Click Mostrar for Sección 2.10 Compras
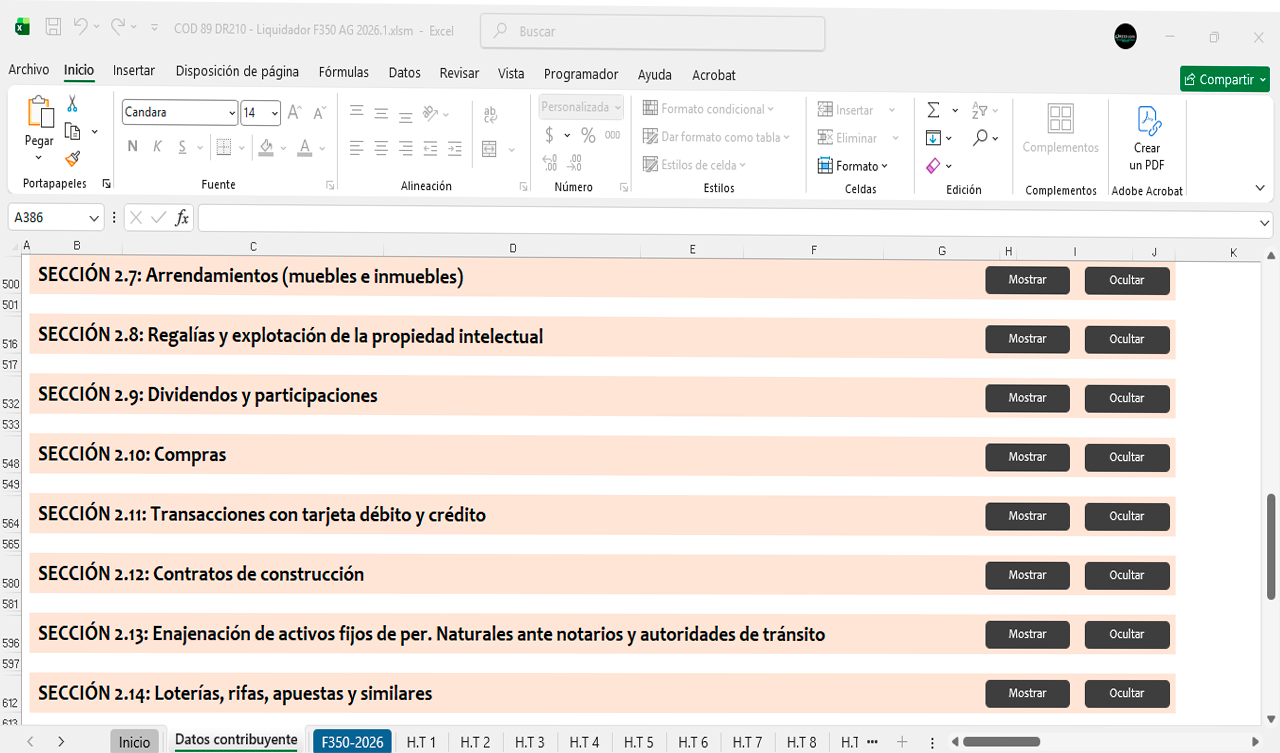Viewport: 1280px width, 753px height. (x=1027, y=457)
